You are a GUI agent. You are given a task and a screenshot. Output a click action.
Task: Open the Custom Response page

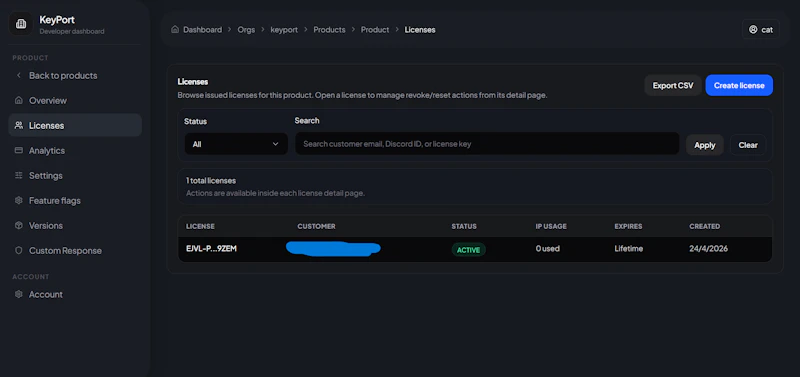coord(75,250)
